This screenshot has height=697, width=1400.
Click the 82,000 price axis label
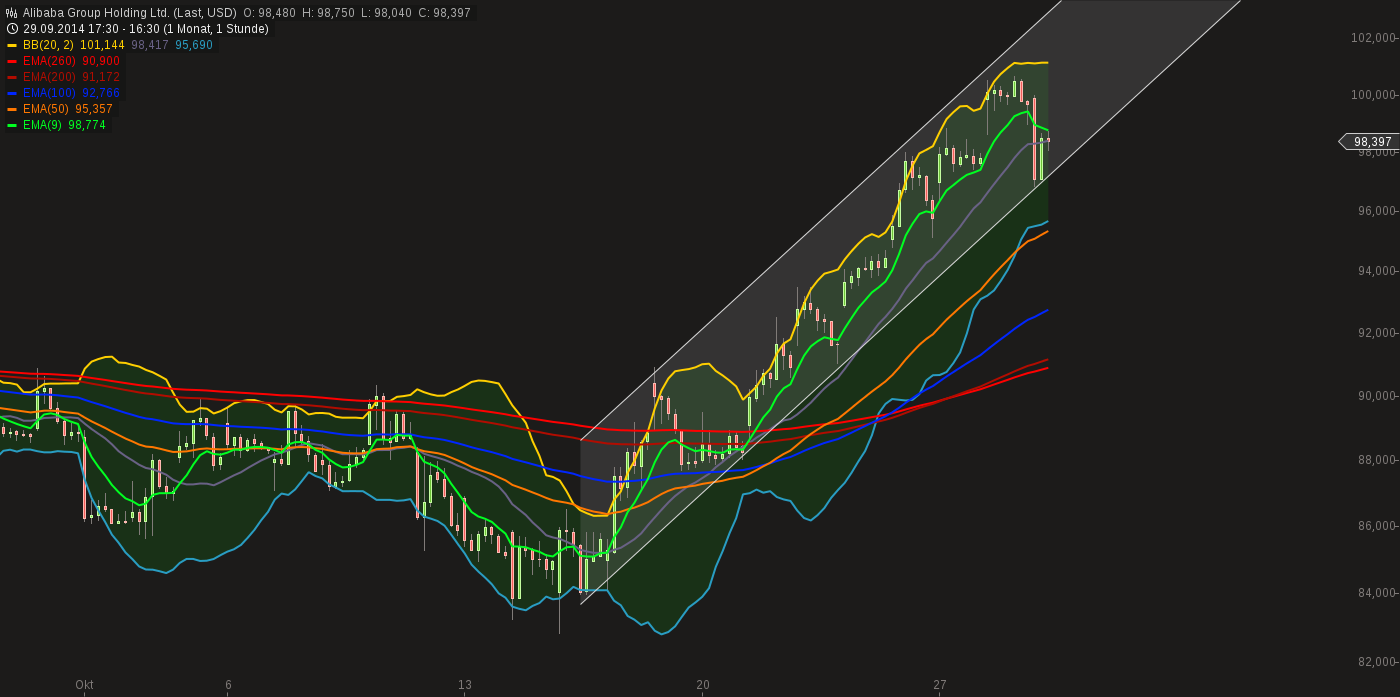tap(1375, 662)
